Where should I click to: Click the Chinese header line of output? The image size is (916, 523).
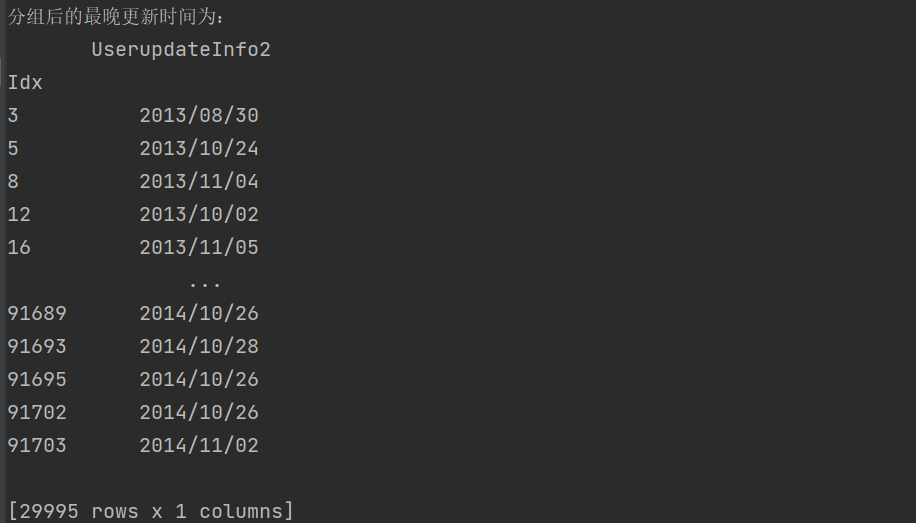(x=117, y=17)
